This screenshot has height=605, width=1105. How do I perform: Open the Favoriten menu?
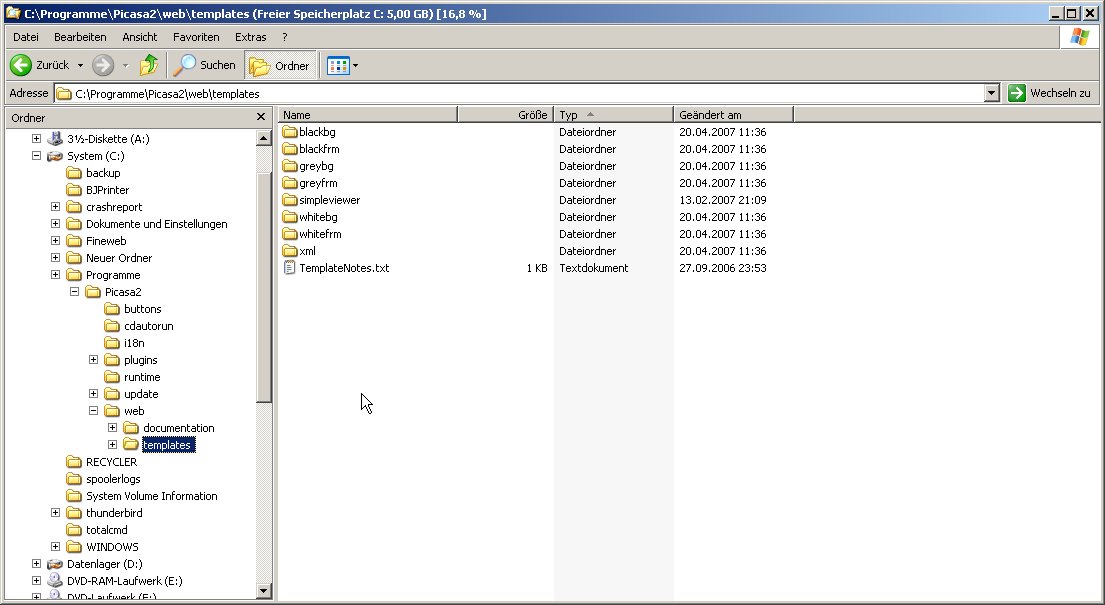coord(196,37)
